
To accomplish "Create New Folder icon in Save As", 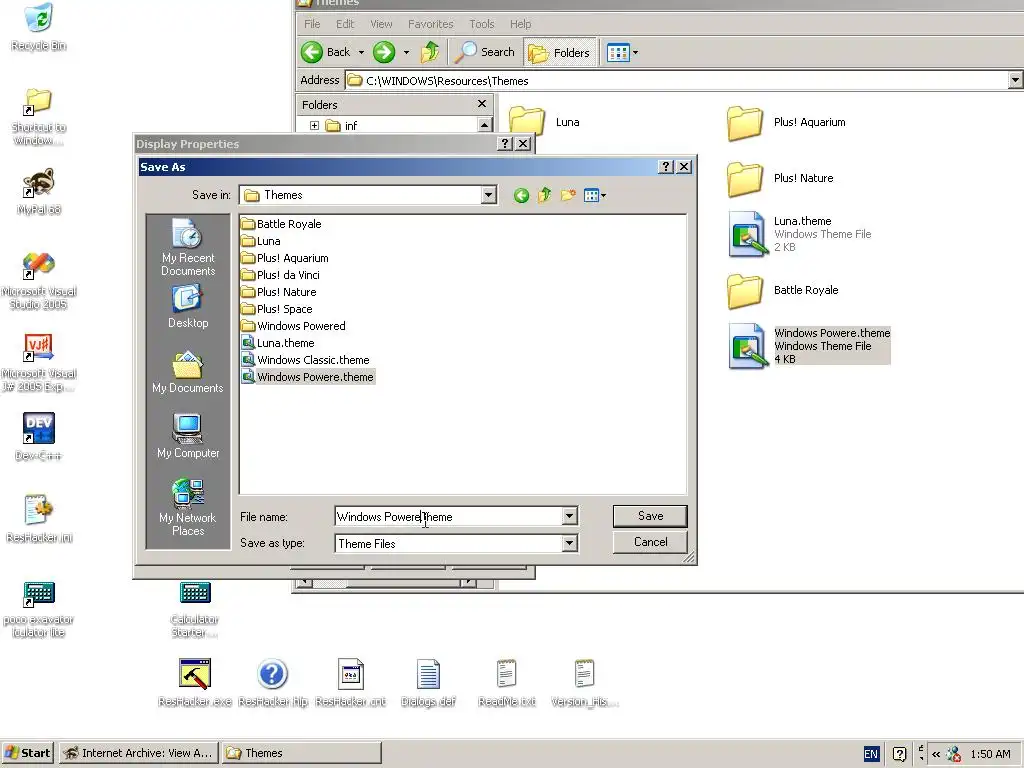I will [568, 195].
